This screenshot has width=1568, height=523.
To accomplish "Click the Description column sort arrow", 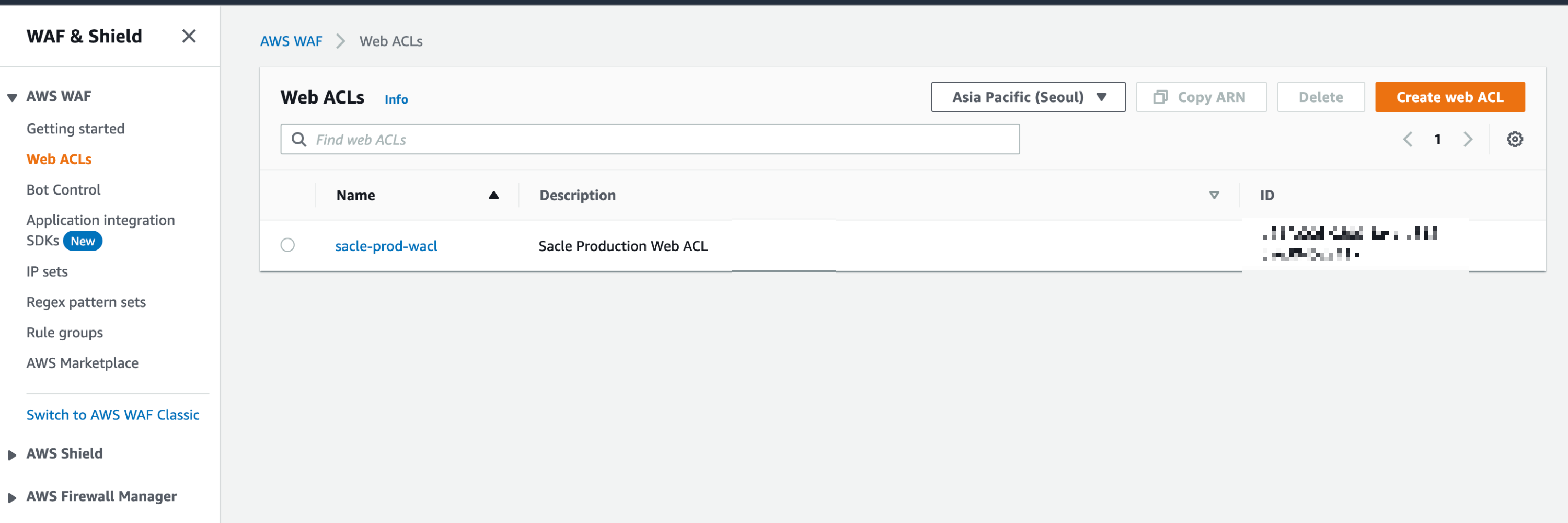I will pyautogui.click(x=1213, y=196).
